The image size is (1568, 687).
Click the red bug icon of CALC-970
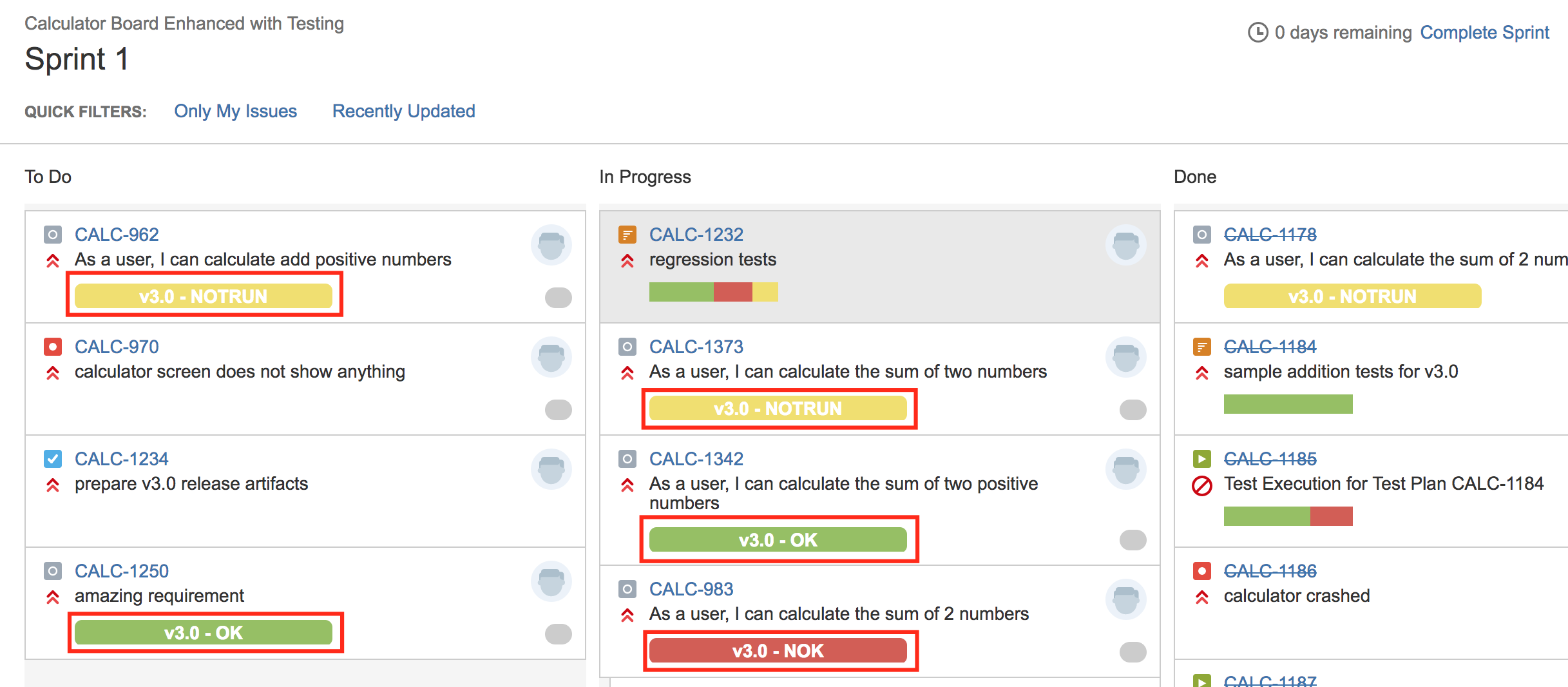tap(53, 347)
